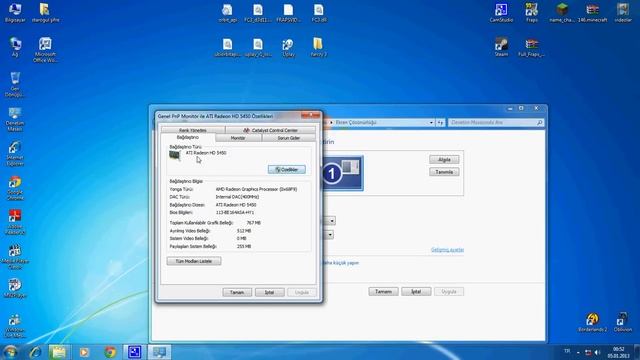Open the Uplay desktop shortcut
This screenshot has height=360, width=640.
click(x=288, y=47)
